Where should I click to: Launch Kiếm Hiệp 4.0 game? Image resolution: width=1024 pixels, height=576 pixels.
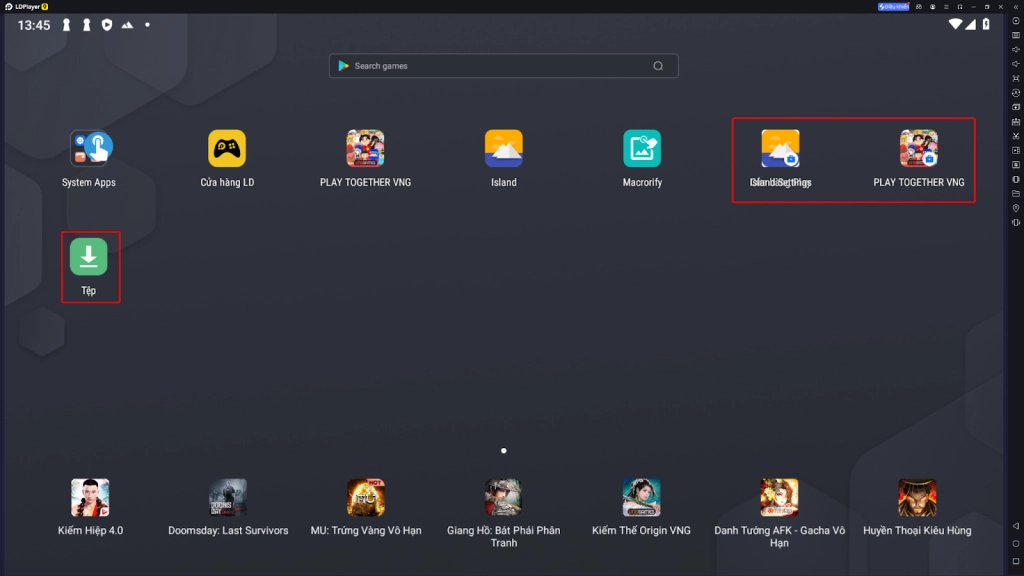[x=90, y=497]
